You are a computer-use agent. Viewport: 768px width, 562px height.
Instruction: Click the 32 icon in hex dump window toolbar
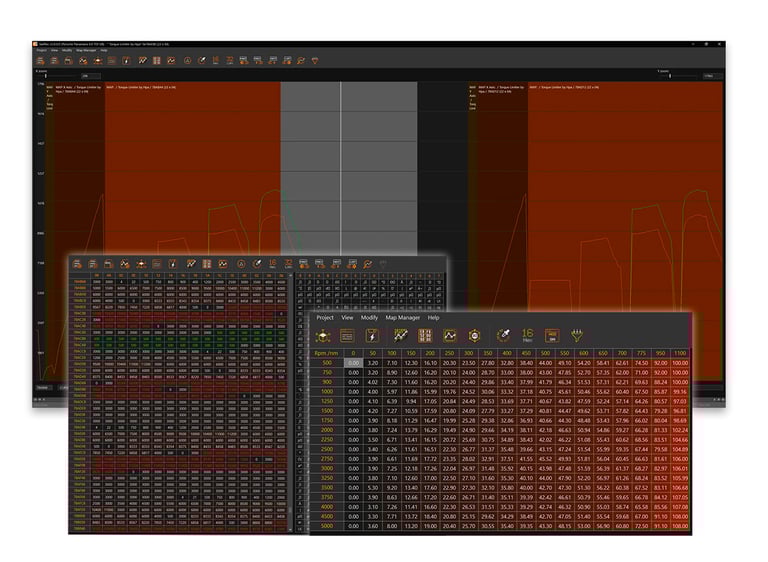tap(288, 264)
